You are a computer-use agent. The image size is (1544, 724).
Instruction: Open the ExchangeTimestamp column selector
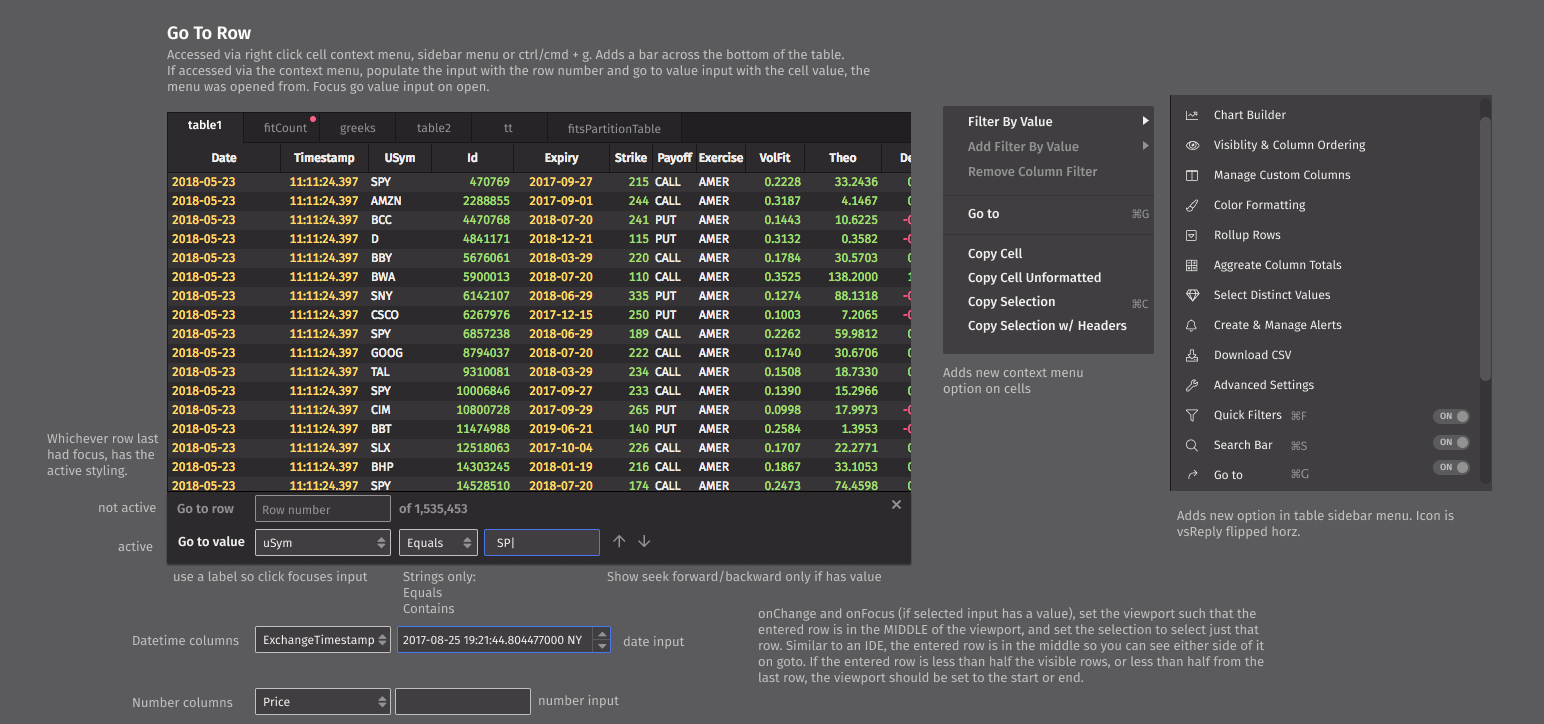pyautogui.click(x=322, y=639)
